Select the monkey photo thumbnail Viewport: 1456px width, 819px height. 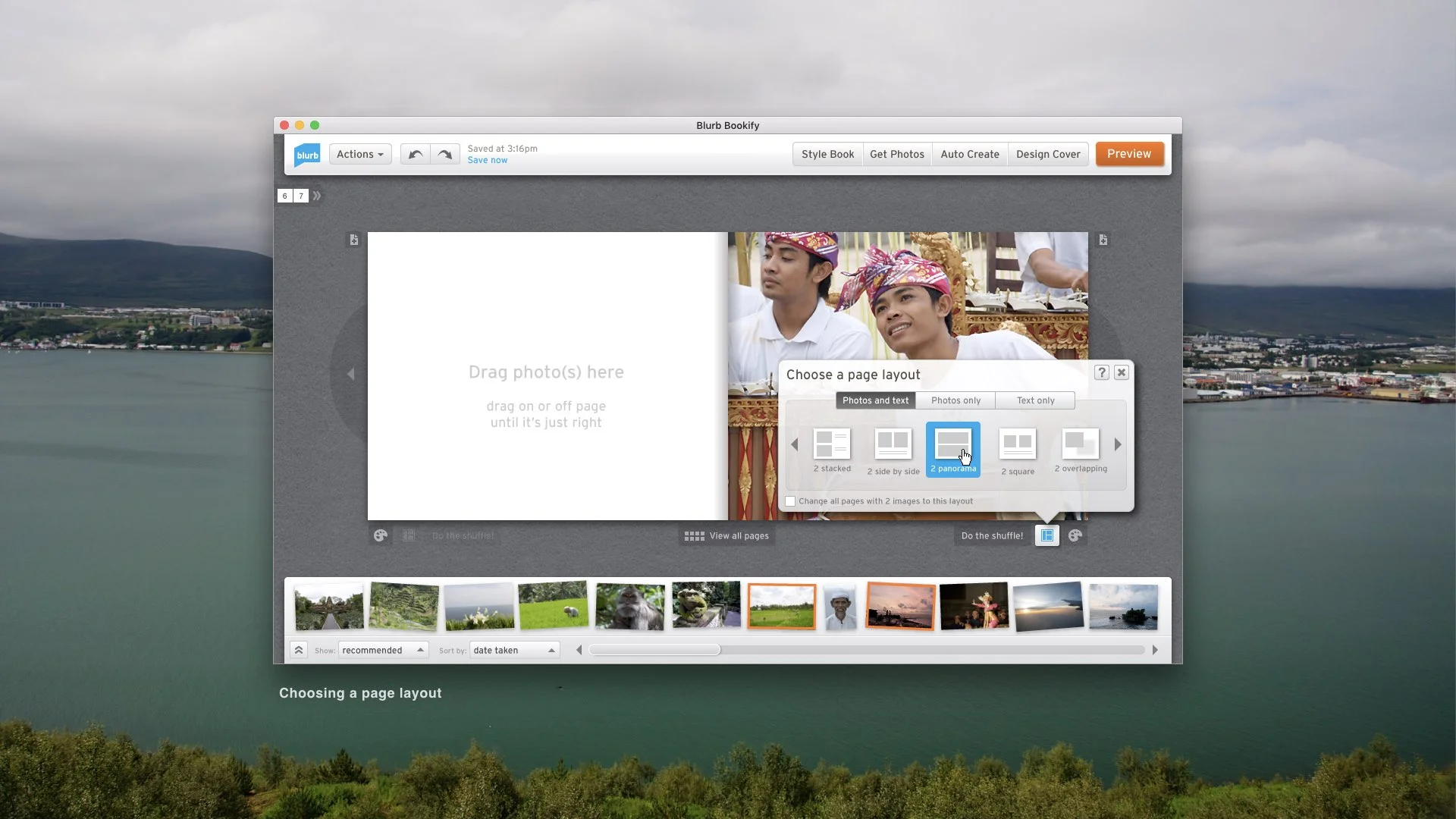point(629,606)
